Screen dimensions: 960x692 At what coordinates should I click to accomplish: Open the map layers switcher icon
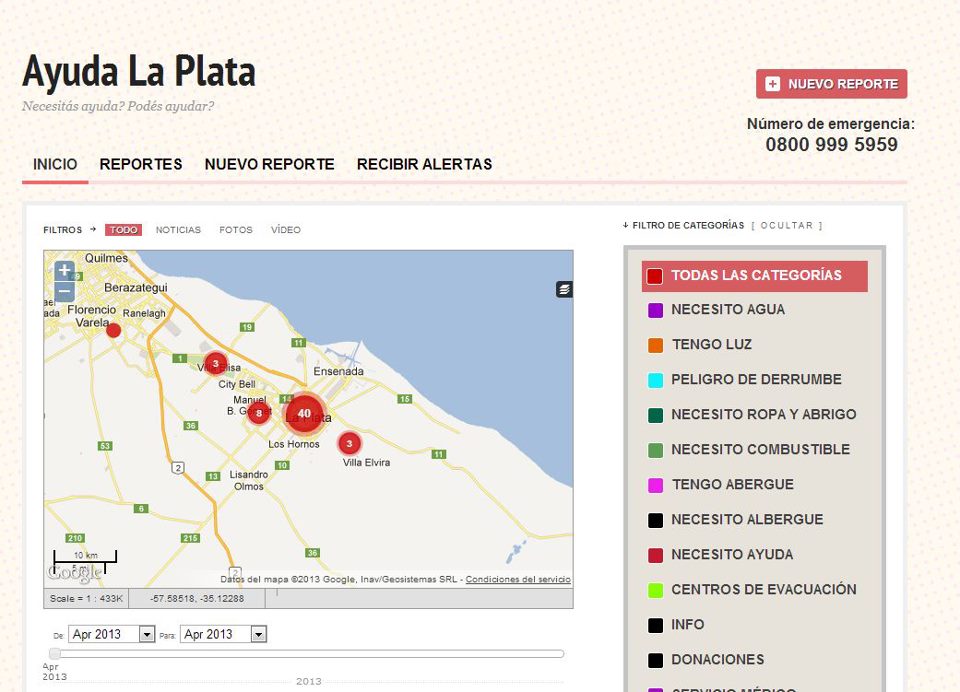(564, 289)
